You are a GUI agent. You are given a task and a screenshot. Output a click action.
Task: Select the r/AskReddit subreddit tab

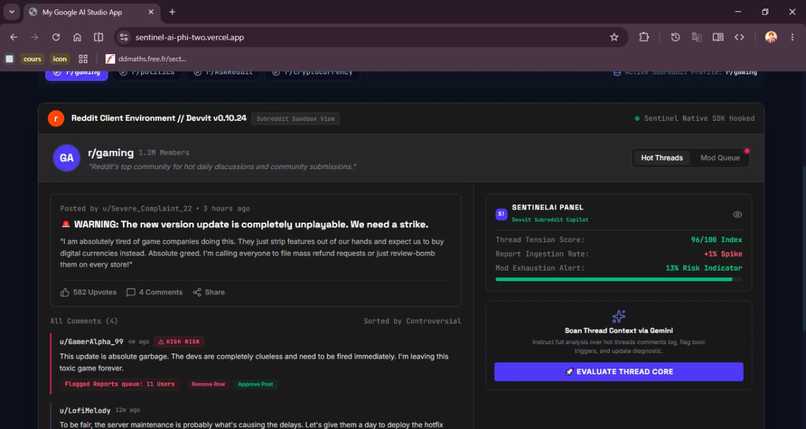tap(223, 72)
